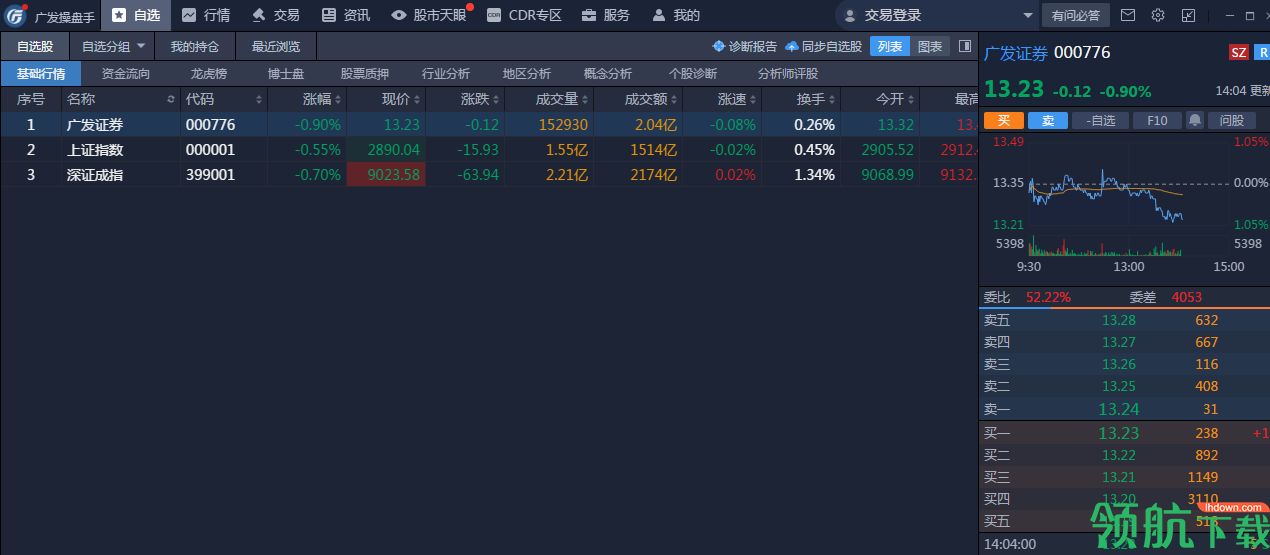
Task: Open the F10 info button
Action: point(1157,120)
